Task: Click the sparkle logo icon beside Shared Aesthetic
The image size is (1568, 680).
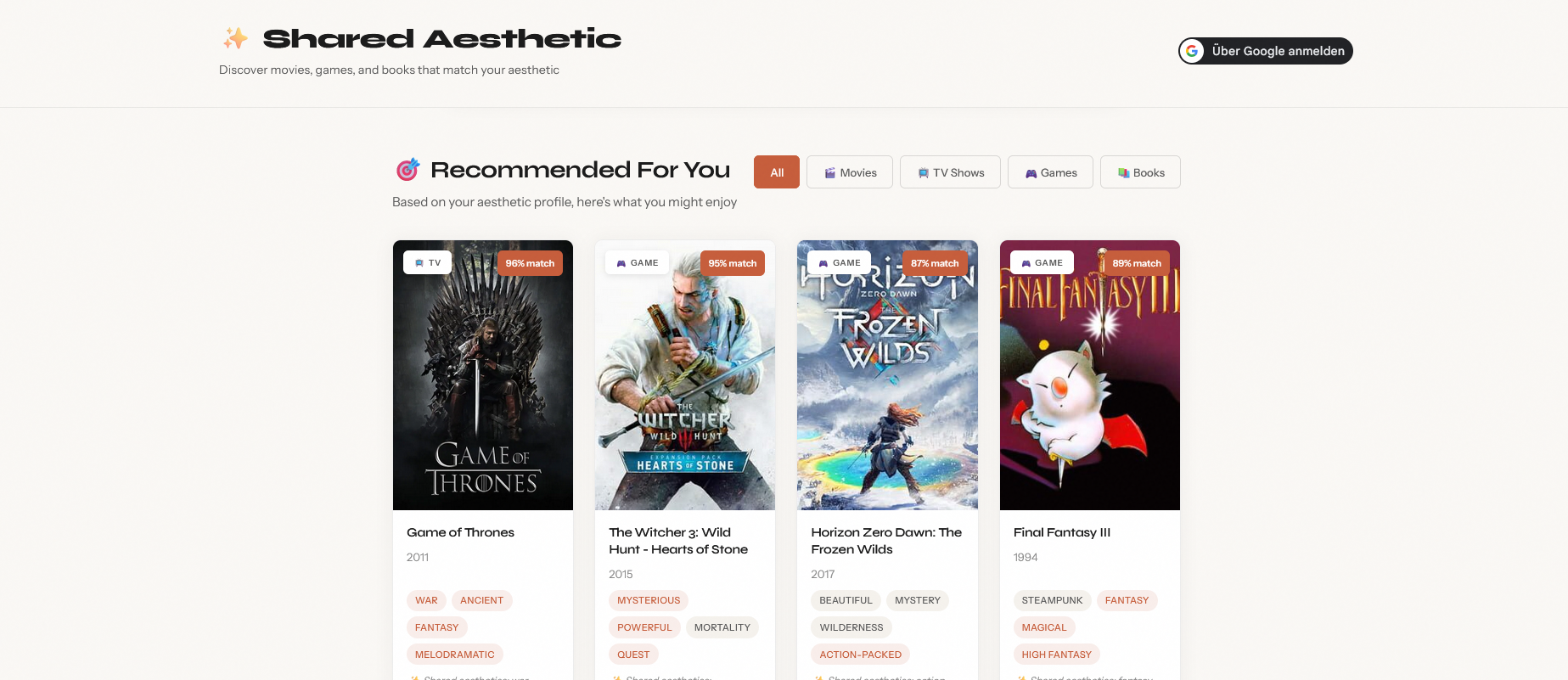Action: click(x=235, y=38)
